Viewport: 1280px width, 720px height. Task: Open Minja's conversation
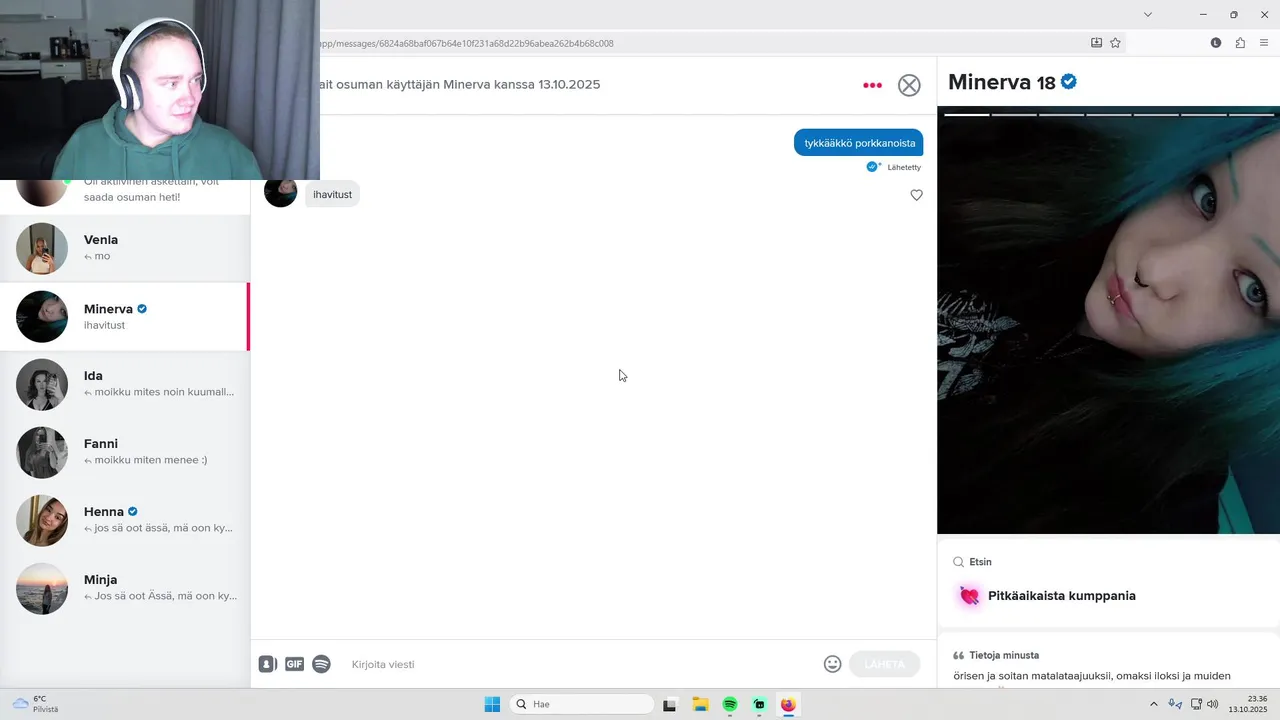[125, 588]
